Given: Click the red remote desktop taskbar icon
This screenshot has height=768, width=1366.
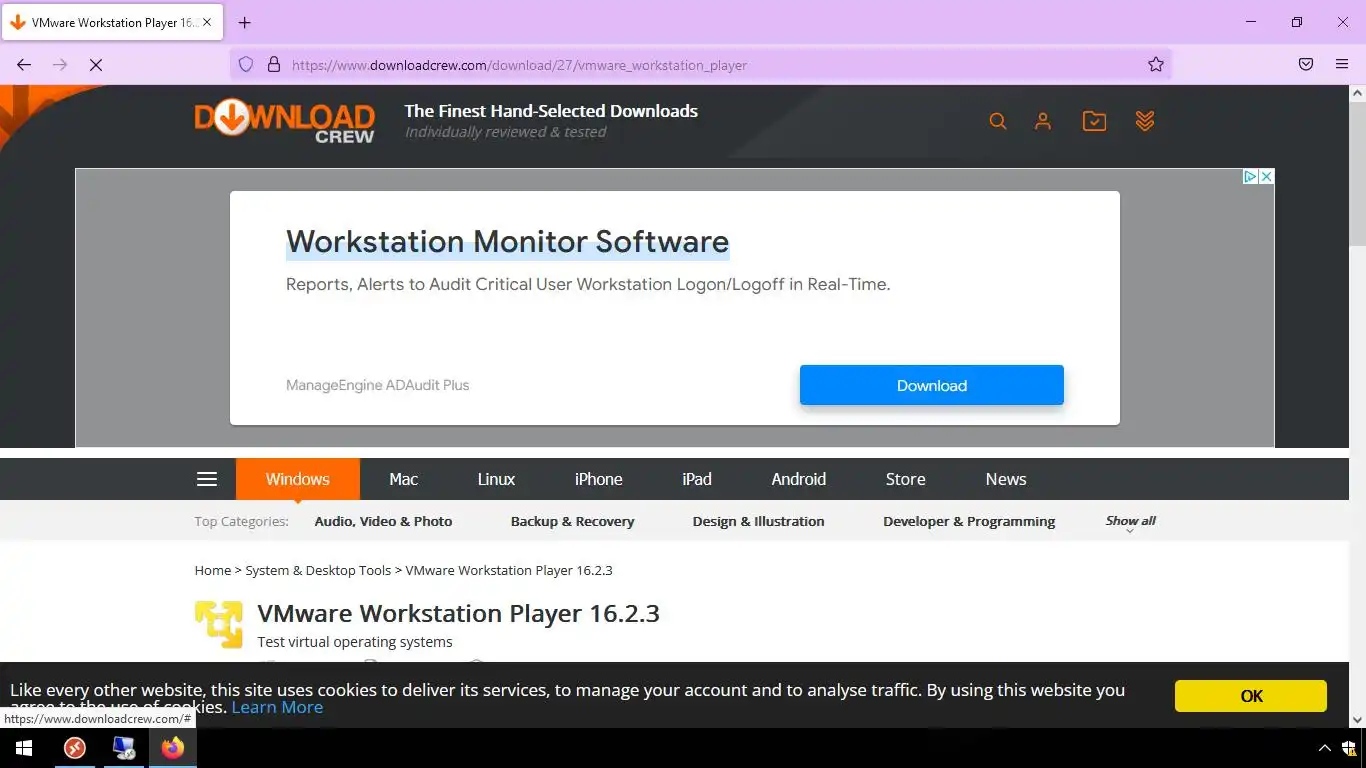Looking at the screenshot, I should 75,748.
